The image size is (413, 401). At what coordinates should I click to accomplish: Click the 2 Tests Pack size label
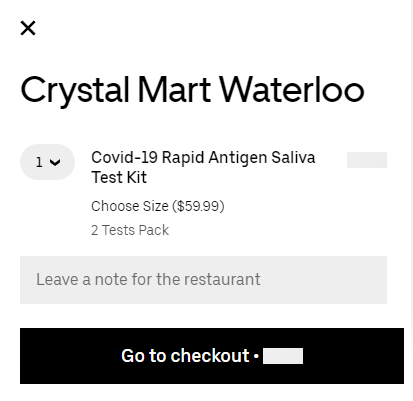(130, 230)
